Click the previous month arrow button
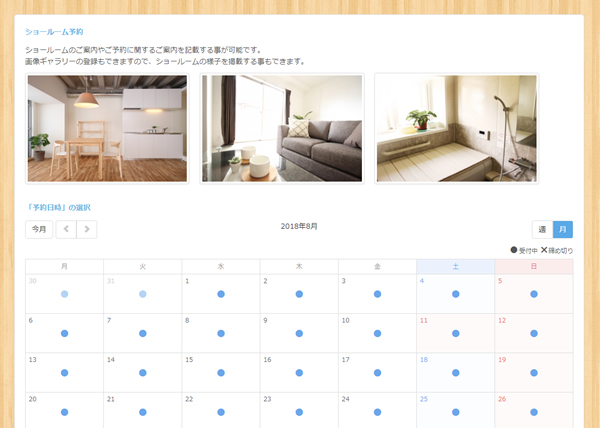The height and width of the screenshot is (428, 600). tap(66, 229)
